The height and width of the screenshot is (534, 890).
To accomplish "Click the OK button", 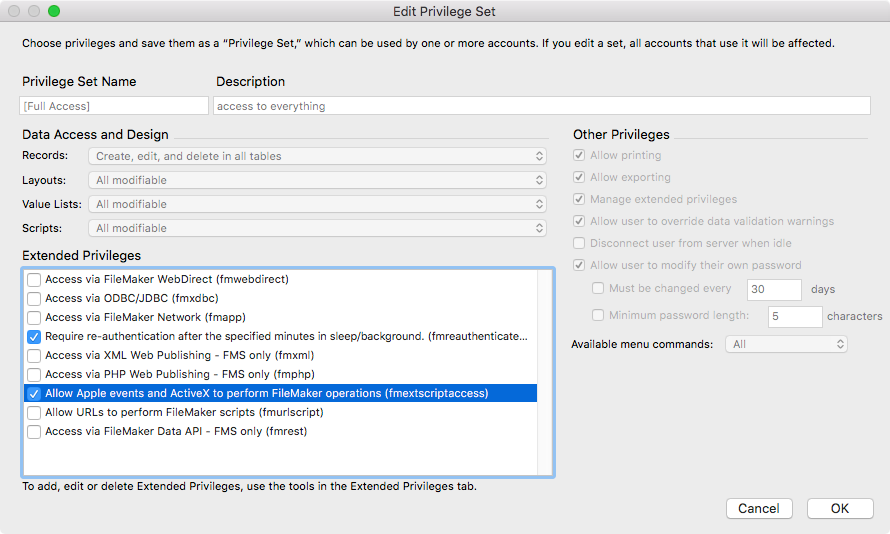I will coord(840,508).
